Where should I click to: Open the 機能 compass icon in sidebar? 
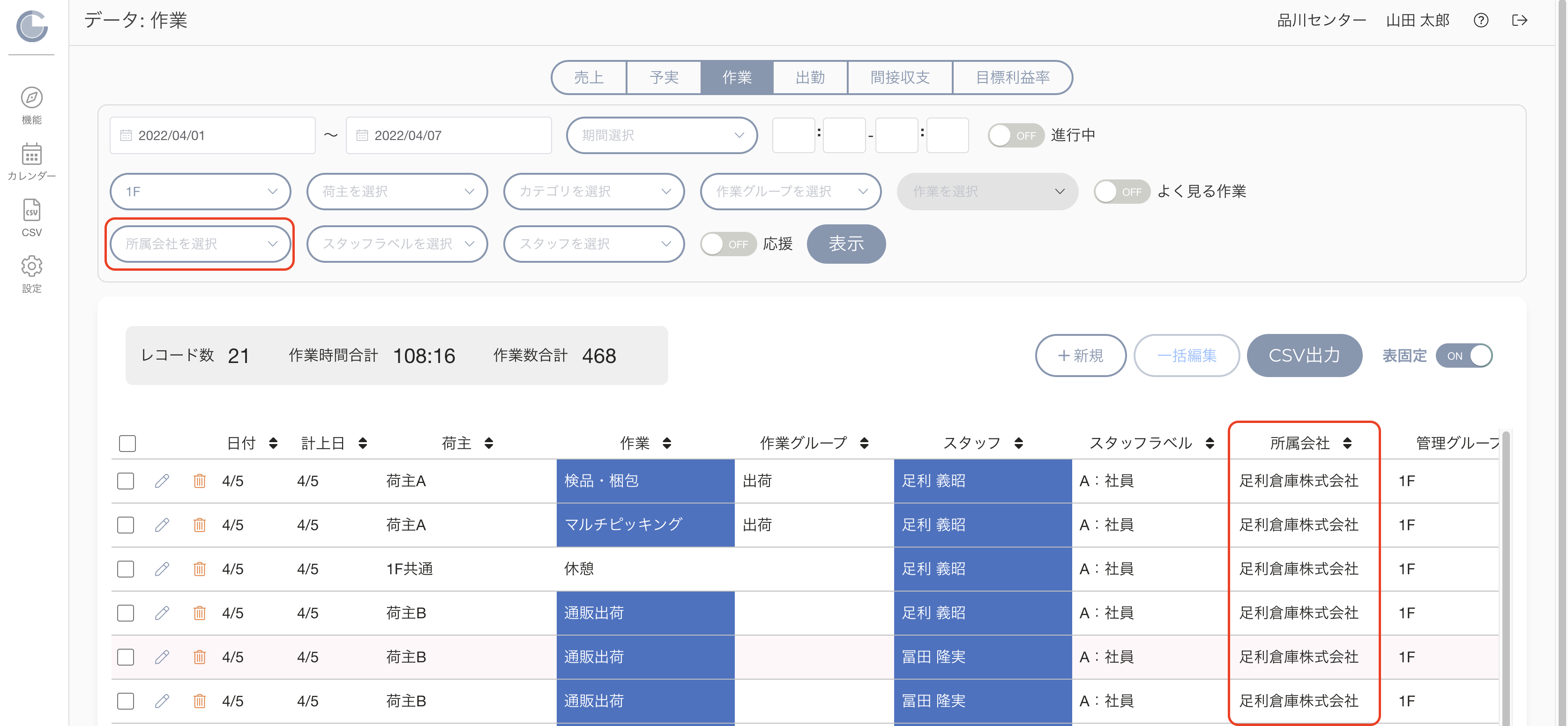[x=32, y=97]
